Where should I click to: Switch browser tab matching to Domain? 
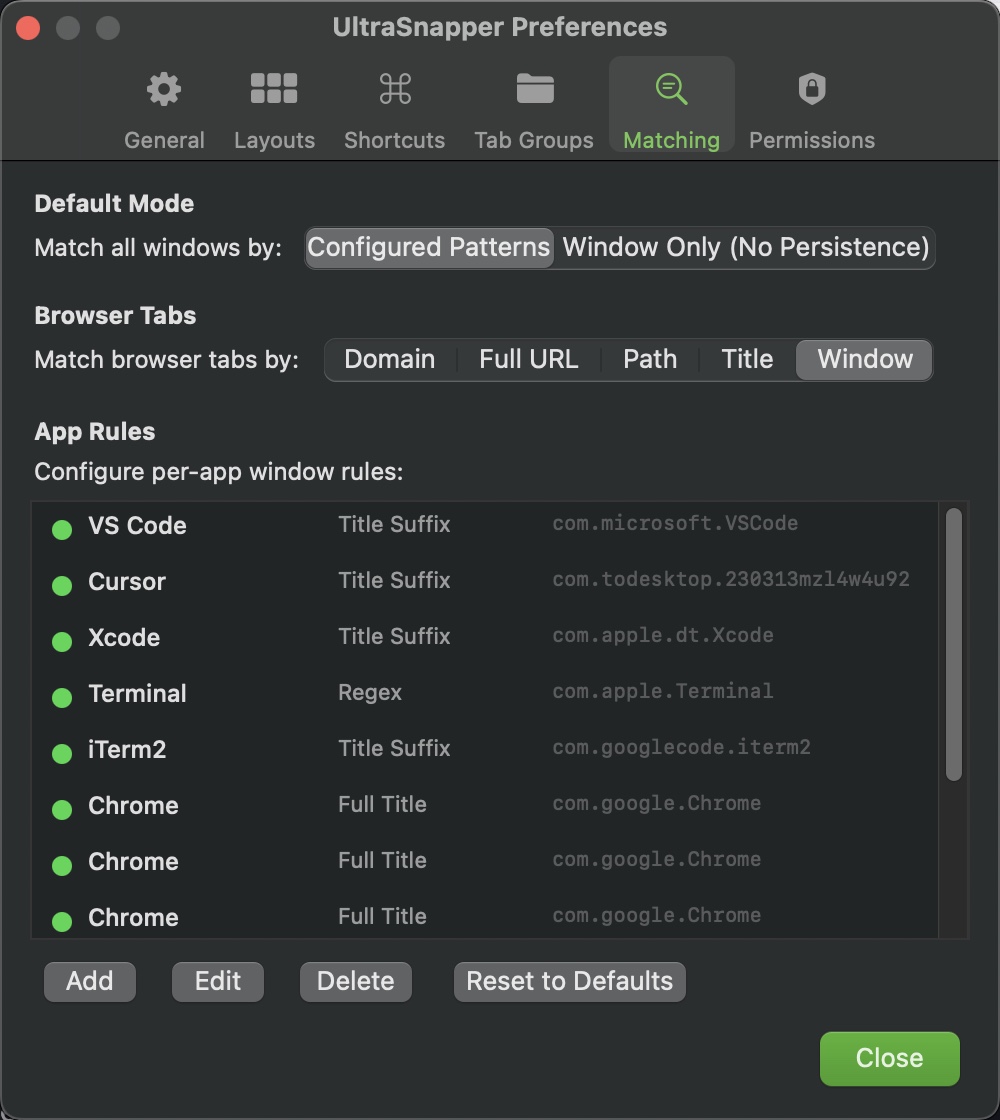pyautogui.click(x=390, y=359)
